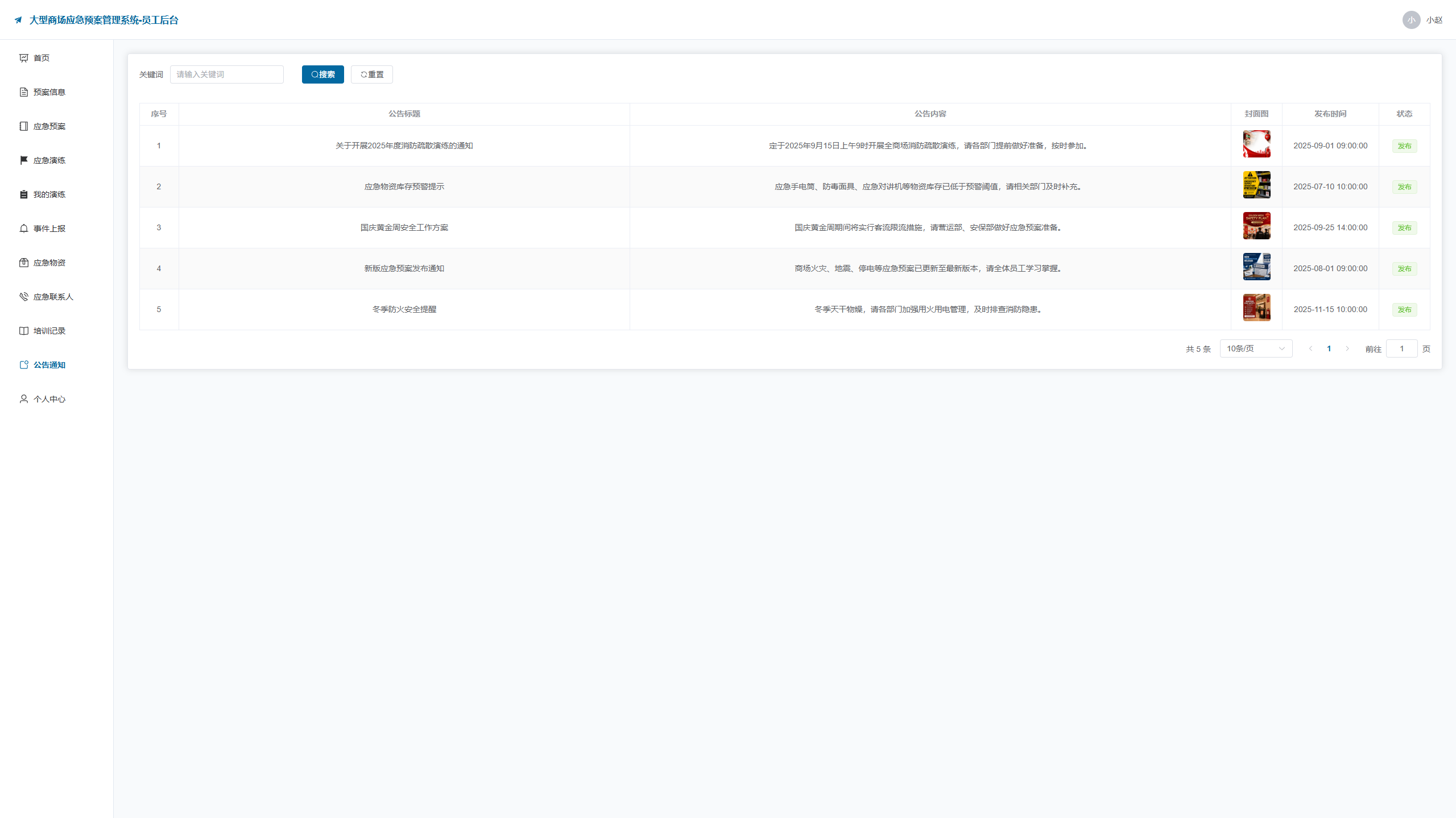Viewport: 1456px width, 818px height.
Task: Click the 应急联系人 phone icon
Action: tap(23, 297)
